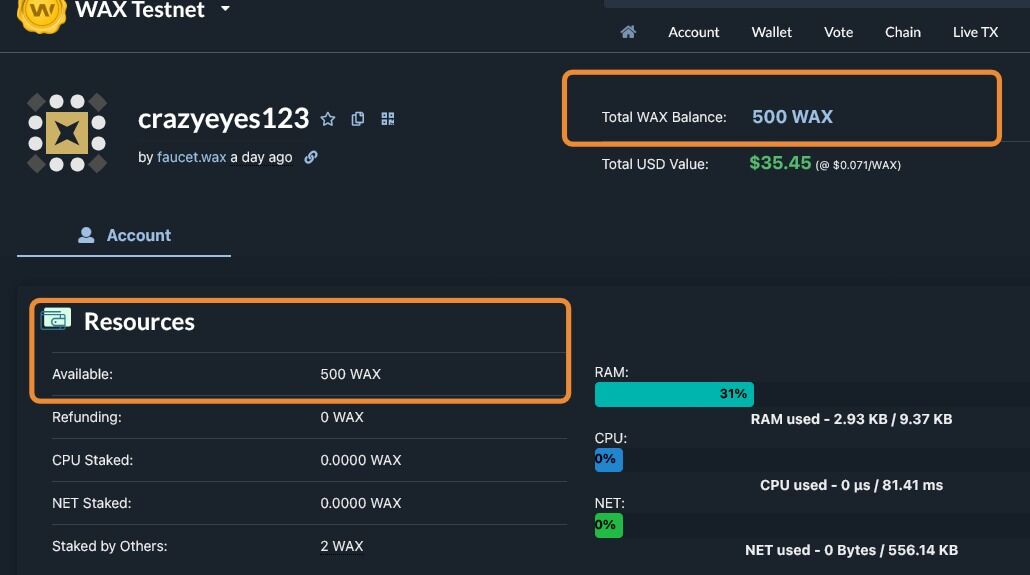Click the chain link icon beside creation time
This screenshot has width=1030, height=575.
click(311, 157)
